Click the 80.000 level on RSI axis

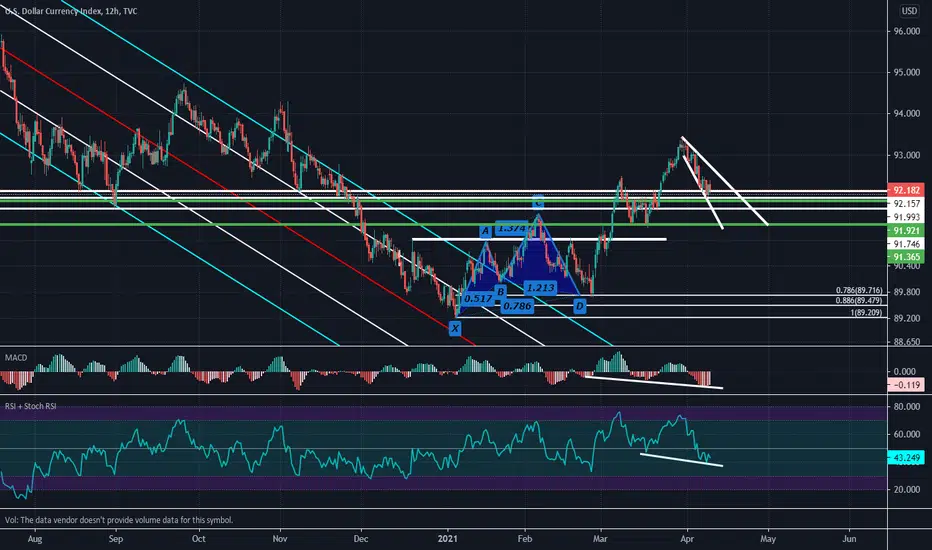point(907,407)
